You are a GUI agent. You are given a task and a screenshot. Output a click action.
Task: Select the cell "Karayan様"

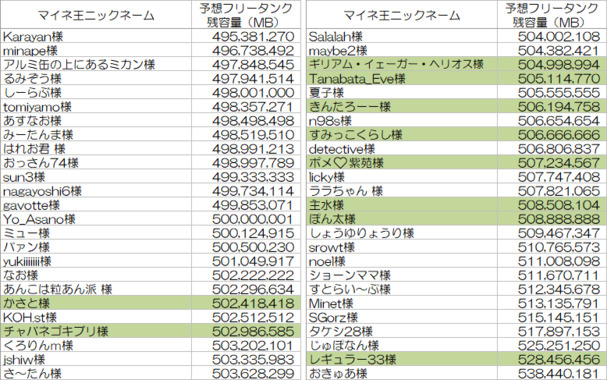click(x=96, y=37)
